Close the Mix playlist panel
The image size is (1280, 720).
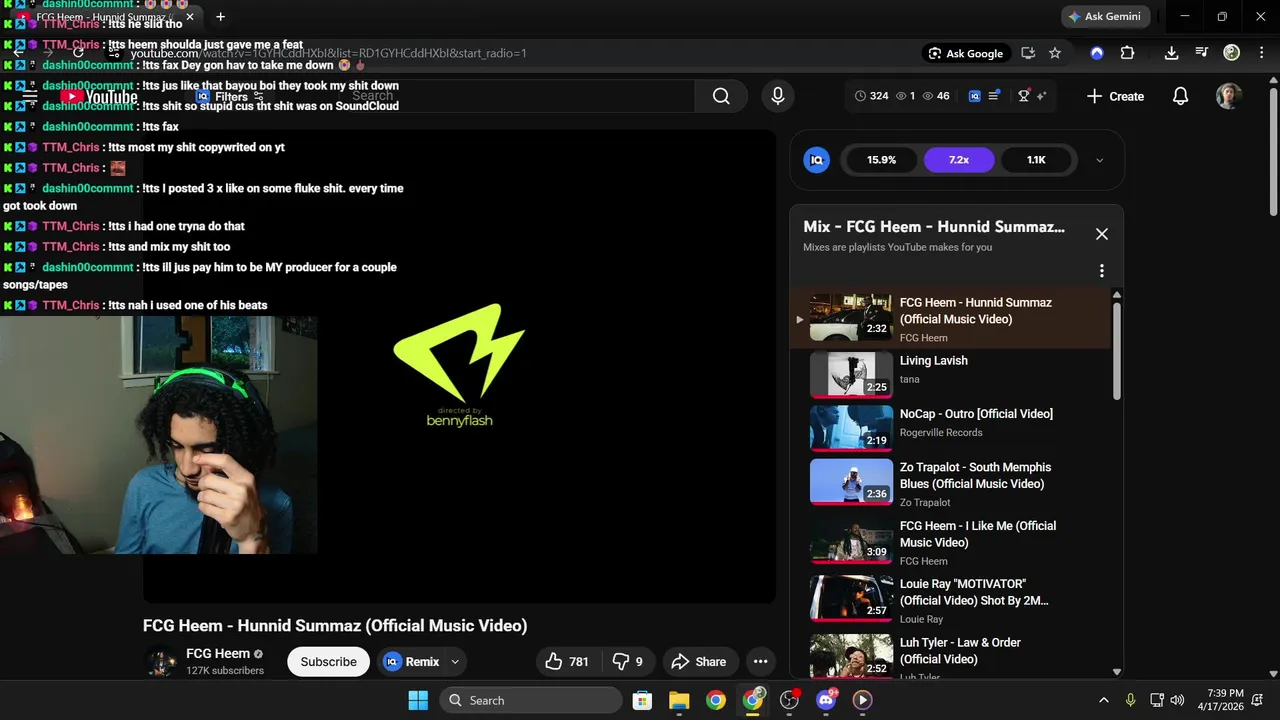pyautogui.click(x=1101, y=234)
